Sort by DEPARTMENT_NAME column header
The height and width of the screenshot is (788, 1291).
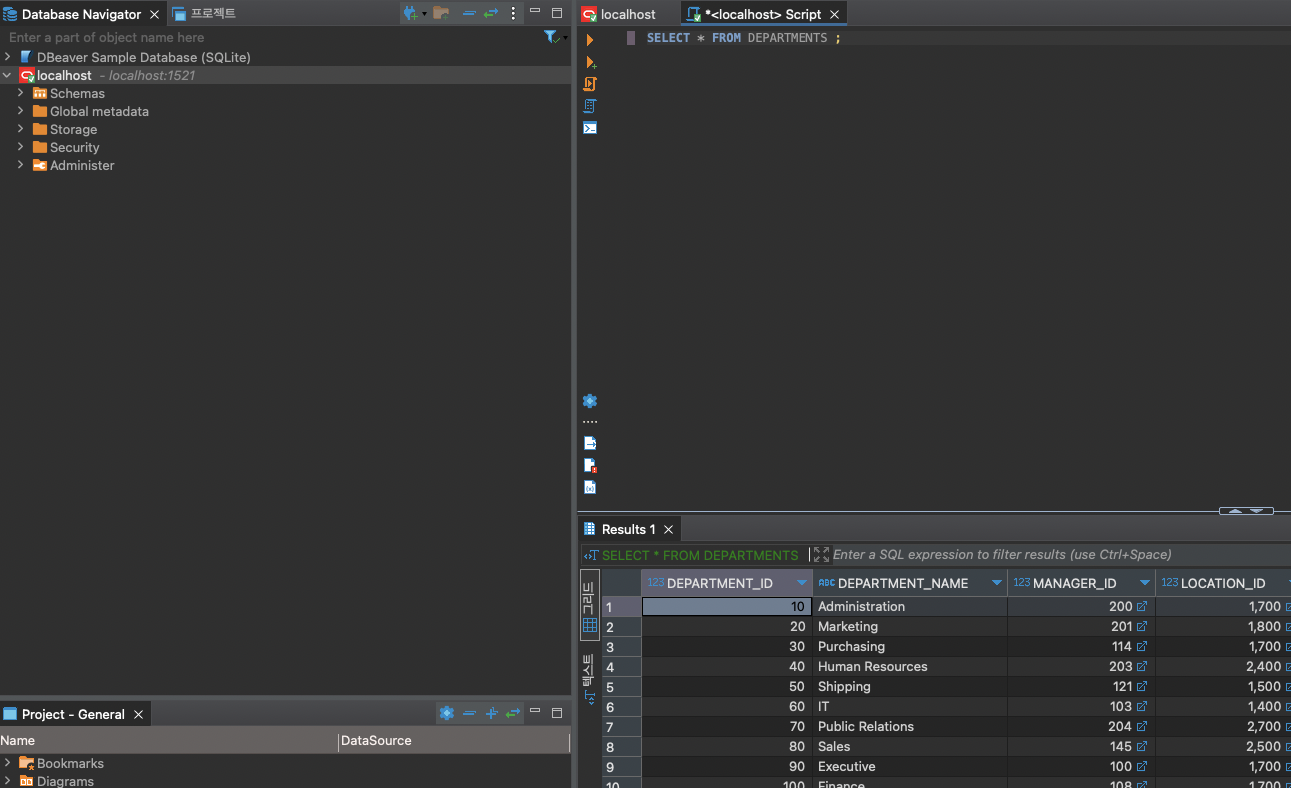click(902, 583)
